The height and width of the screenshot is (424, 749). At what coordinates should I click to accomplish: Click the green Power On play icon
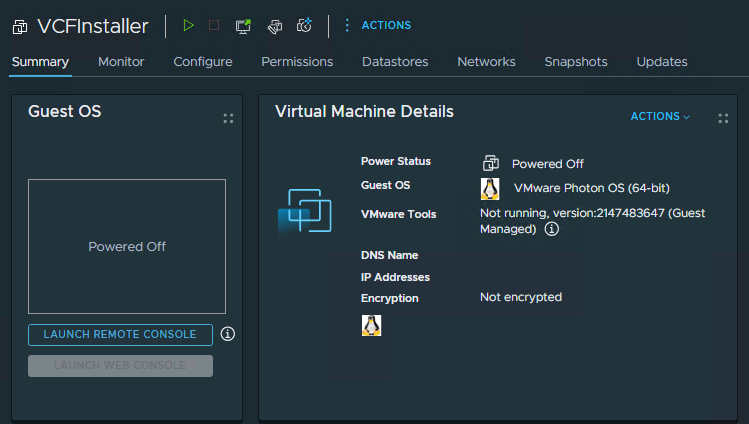(x=188, y=26)
